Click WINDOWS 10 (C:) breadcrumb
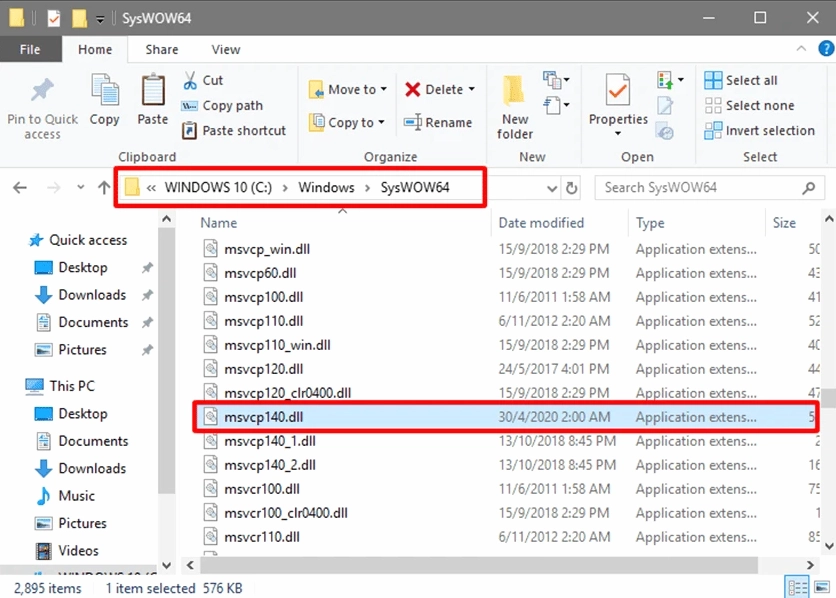Screen dimensions: 836x598 [x=218, y=188]
